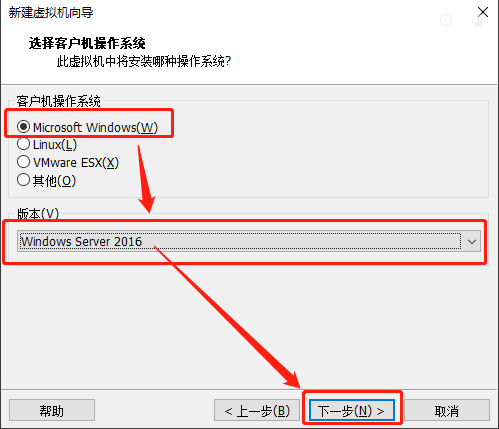Screen dimensions: 499x429
Task: Proceed with 下一步(N) > button
Action: click(x=352, y=410)
